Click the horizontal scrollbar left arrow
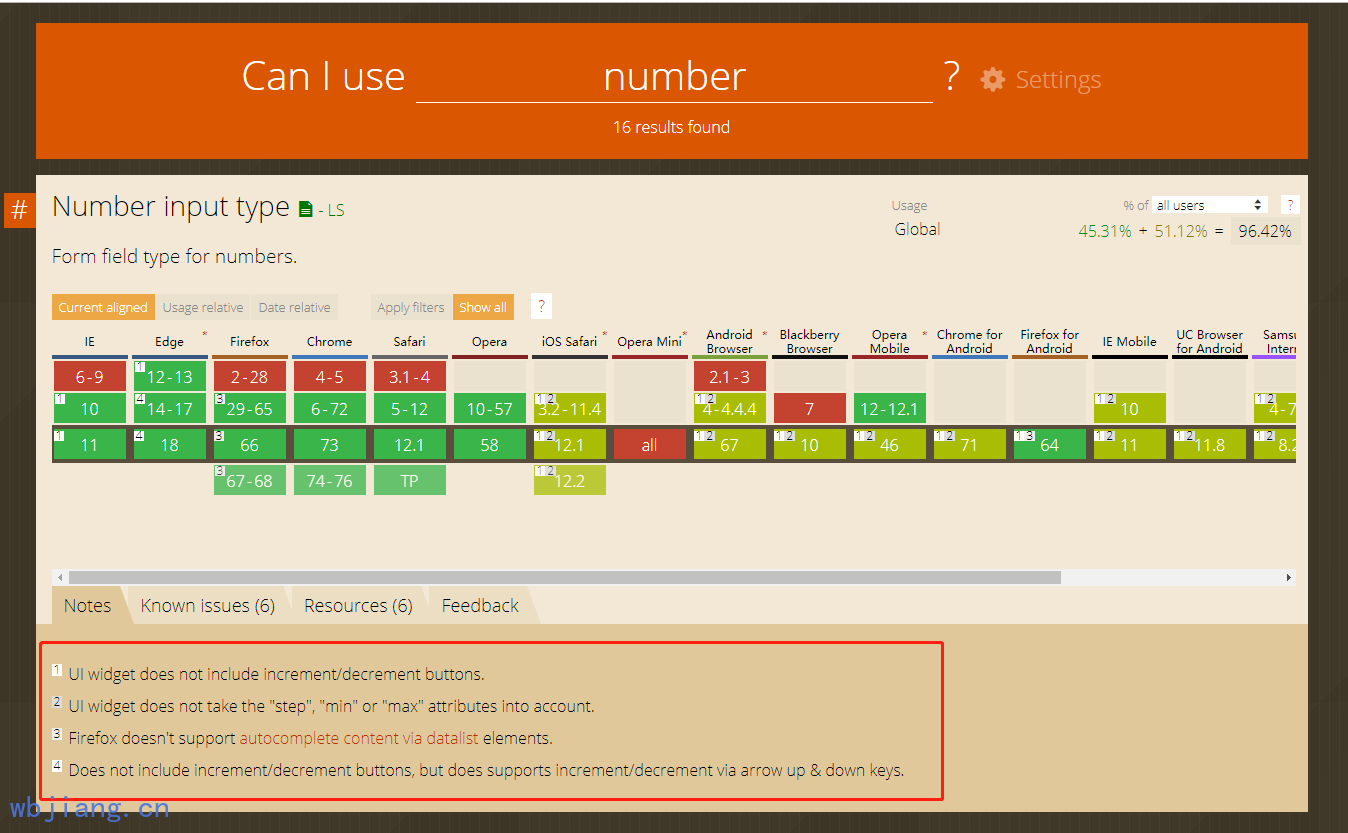 pyautogui.click(x=60, y=578)
